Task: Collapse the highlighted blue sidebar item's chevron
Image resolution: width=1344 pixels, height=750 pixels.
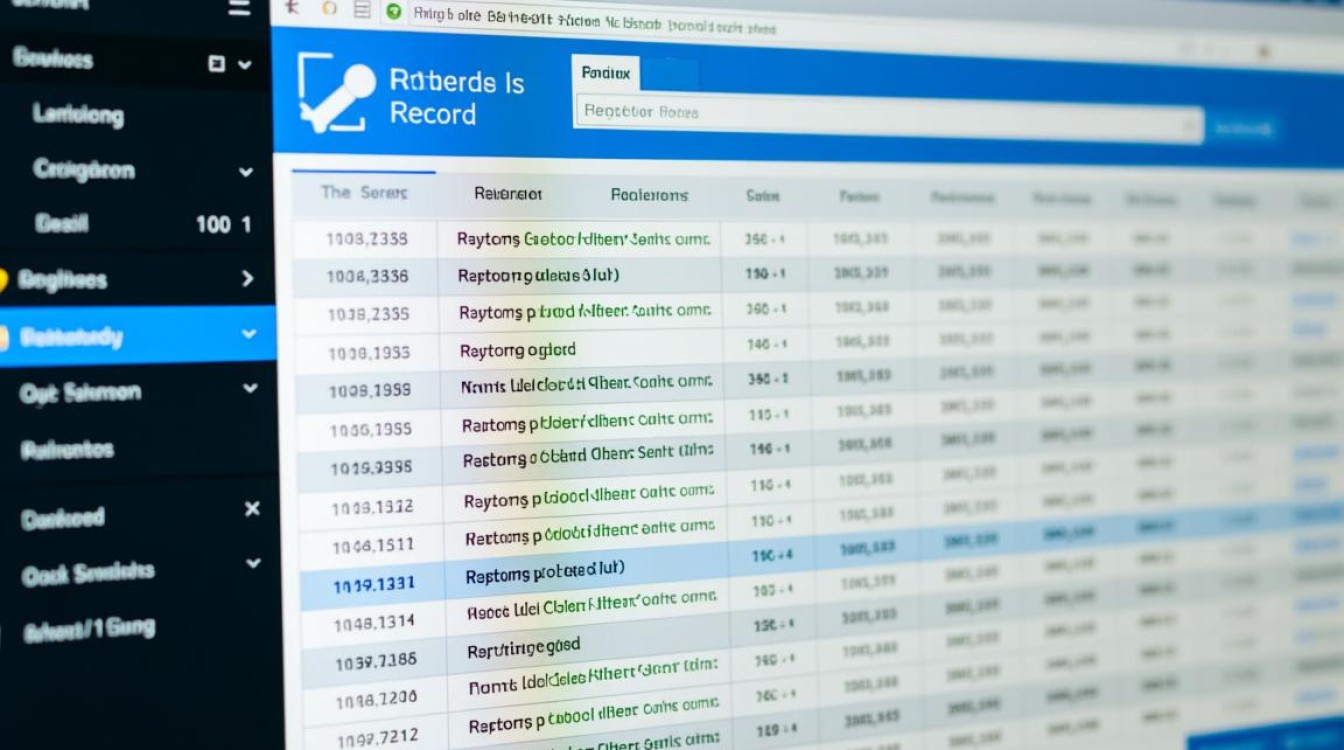Action: (249, 334)
